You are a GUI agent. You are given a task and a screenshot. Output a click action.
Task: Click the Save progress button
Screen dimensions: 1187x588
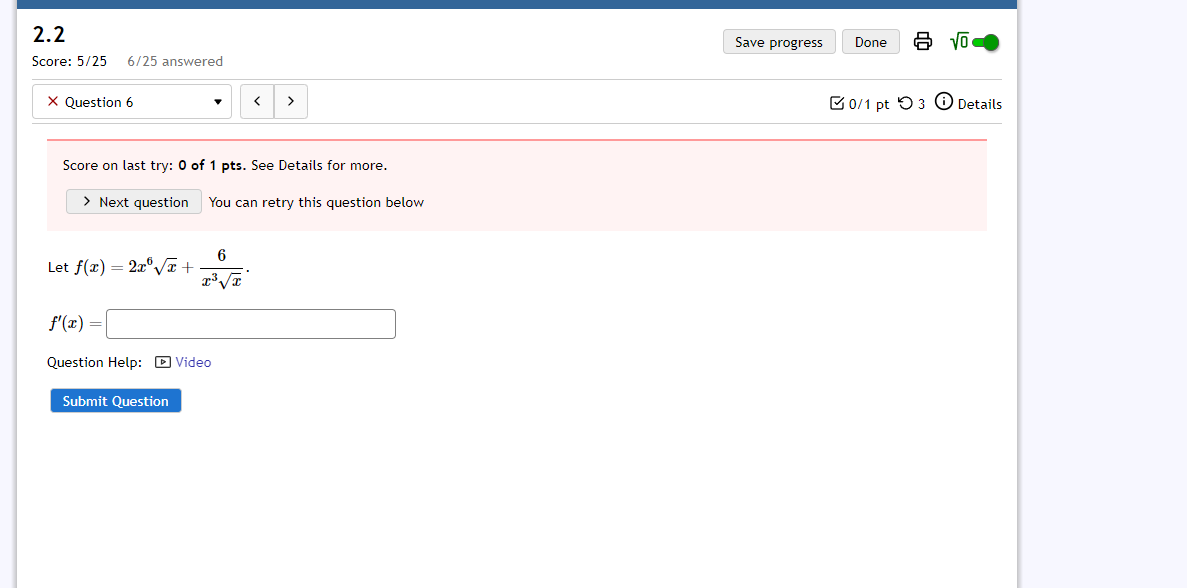(x=779, y=41)
